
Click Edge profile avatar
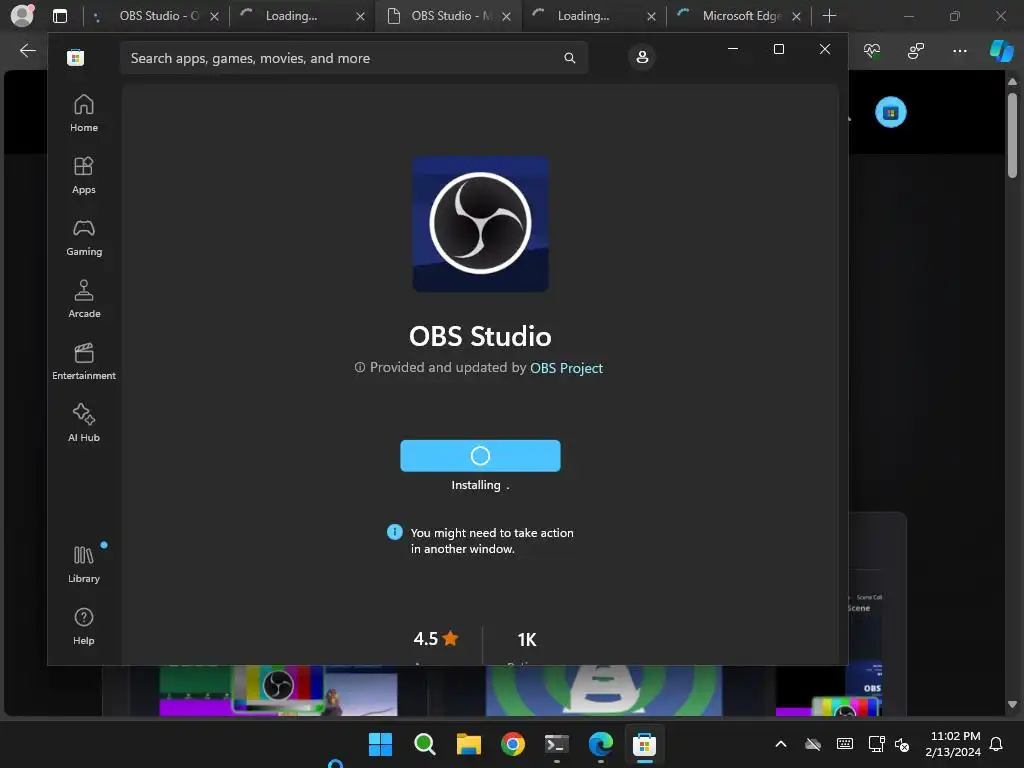pyautogui.click(x=22, y=15)
